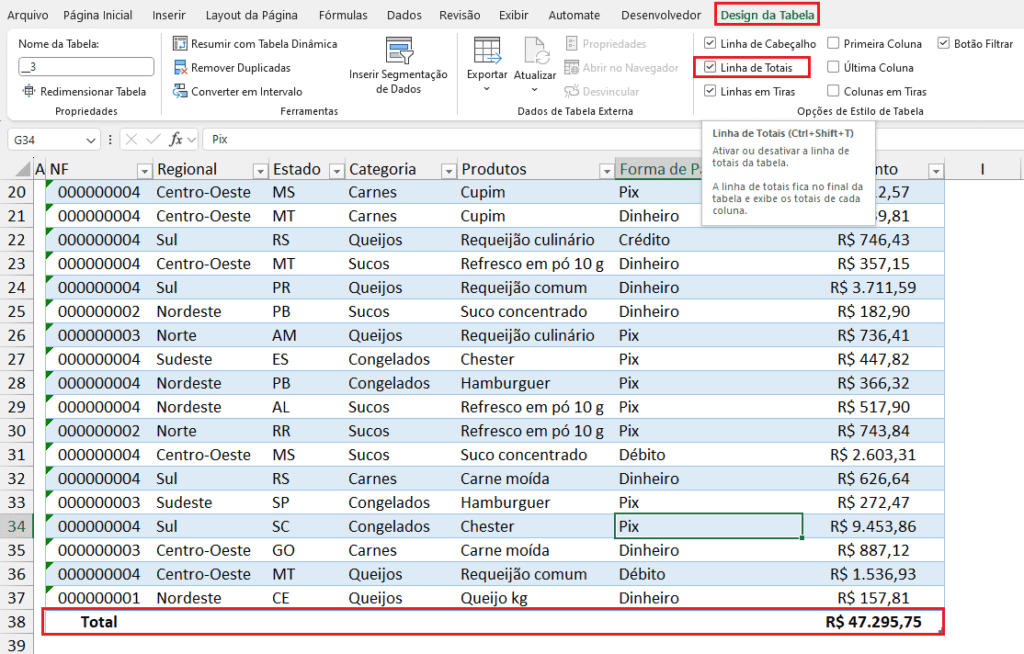The height and width of the screenshot is (654, 1024).
Task: Enable the Colunas em Tiras checkbox
Action: tap(833, 91)
